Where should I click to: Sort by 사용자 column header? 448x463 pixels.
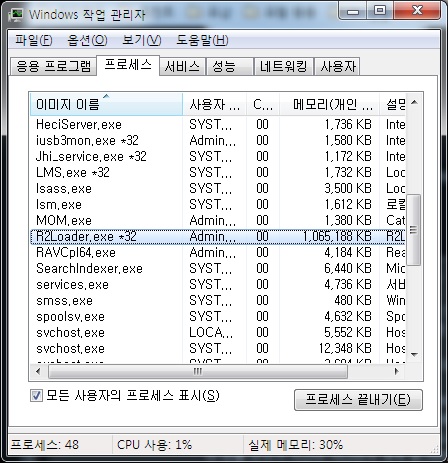click(214, 104)
